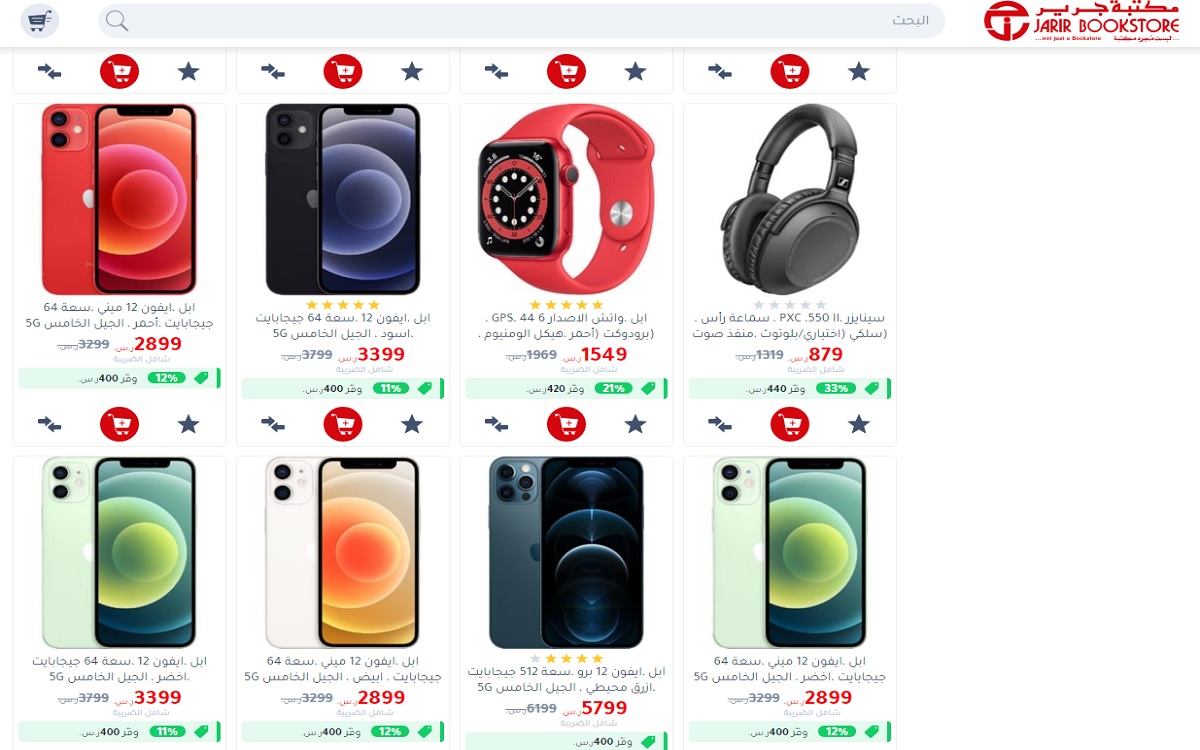Add red iPhone 12 mini to cart
Viewport: 1200px width, 750px height.
point(120,425)
